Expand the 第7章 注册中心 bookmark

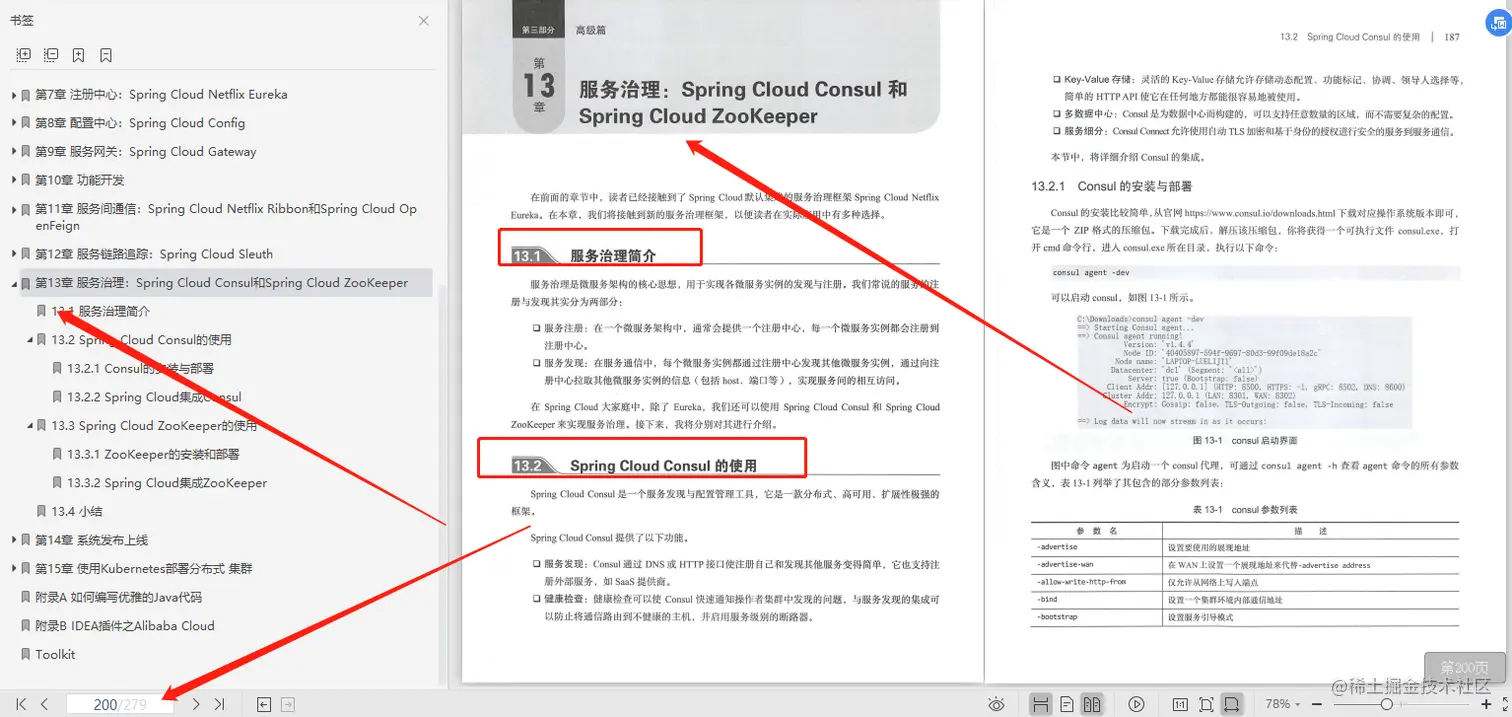14,95
